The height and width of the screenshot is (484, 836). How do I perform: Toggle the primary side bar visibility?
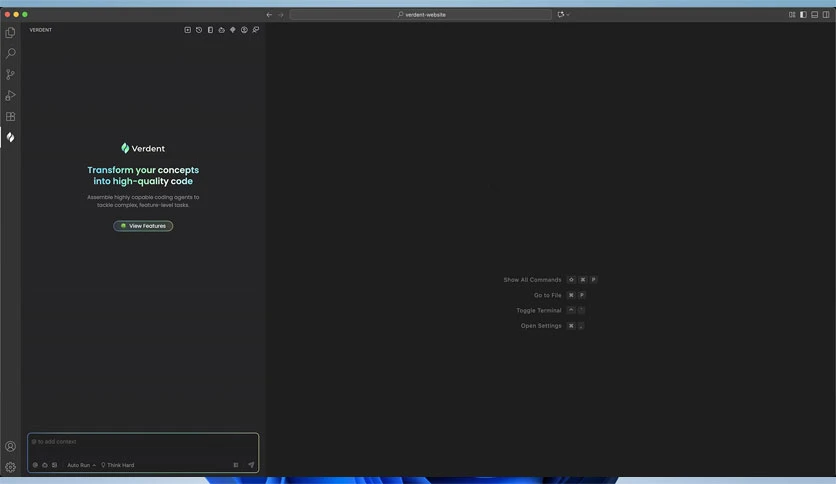coord(803,15)
